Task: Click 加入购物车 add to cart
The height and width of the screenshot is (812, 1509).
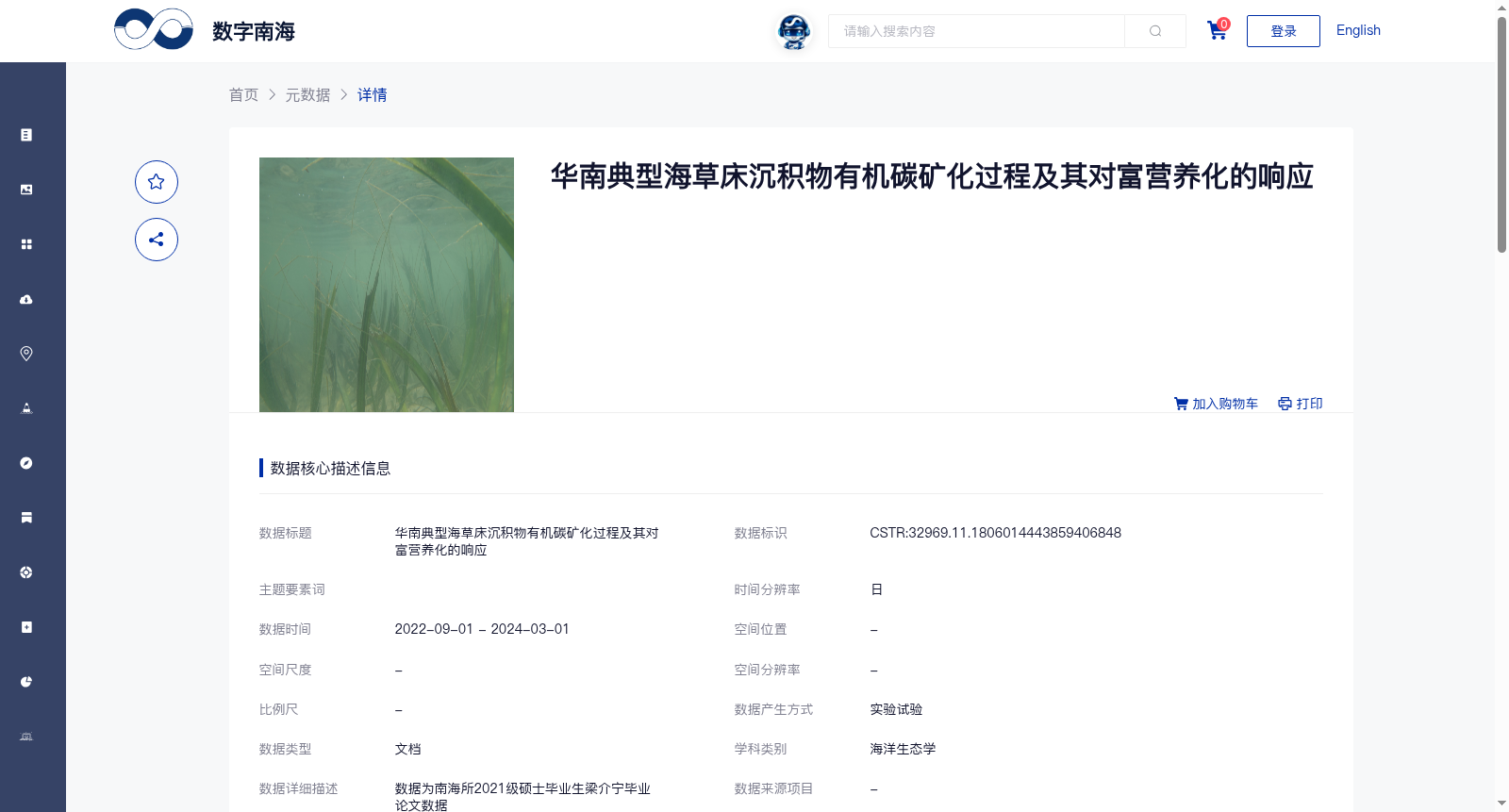Action: tap(1216, 404)
